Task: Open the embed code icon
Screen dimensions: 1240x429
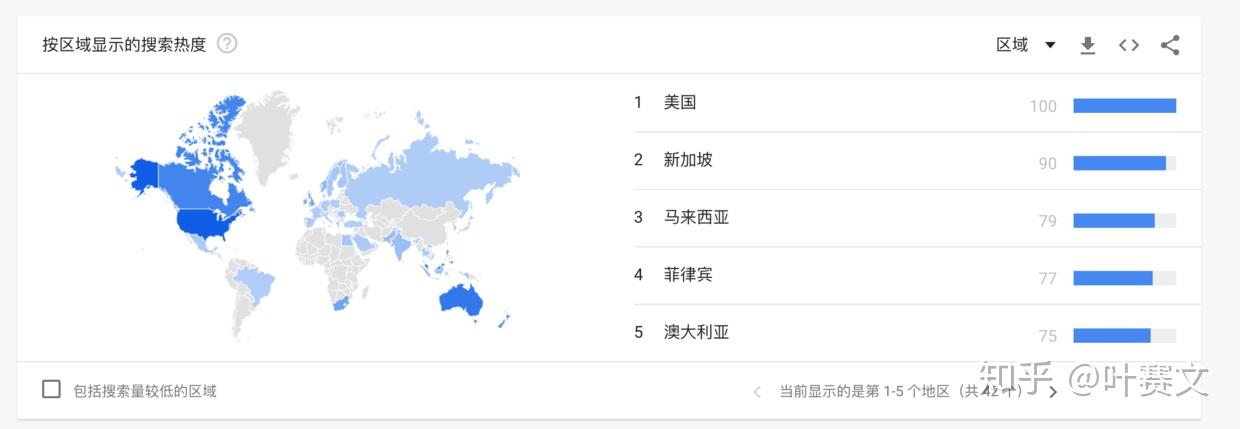Action: [x=1129, y=45]
